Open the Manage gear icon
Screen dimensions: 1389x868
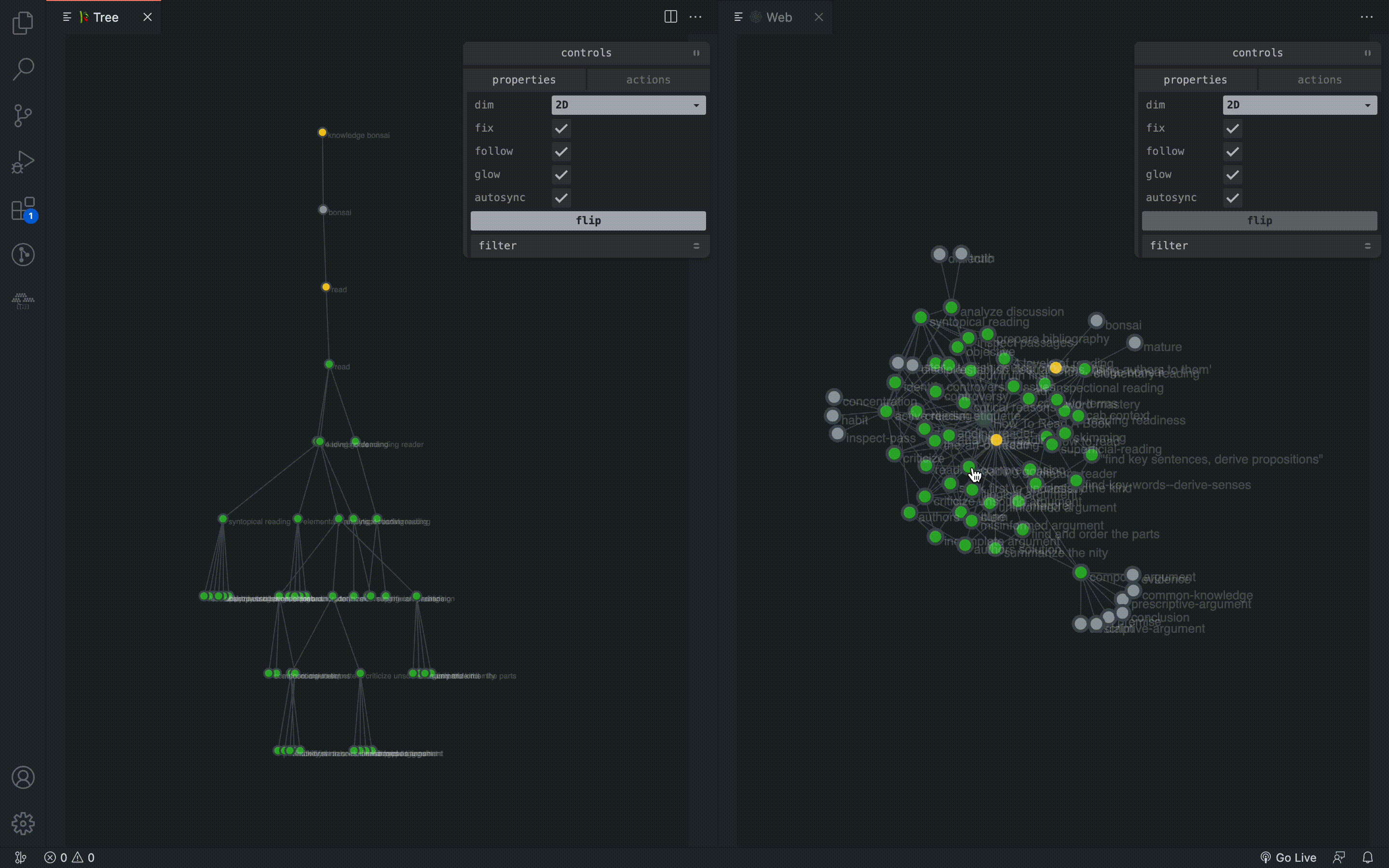tap(23, 824)
